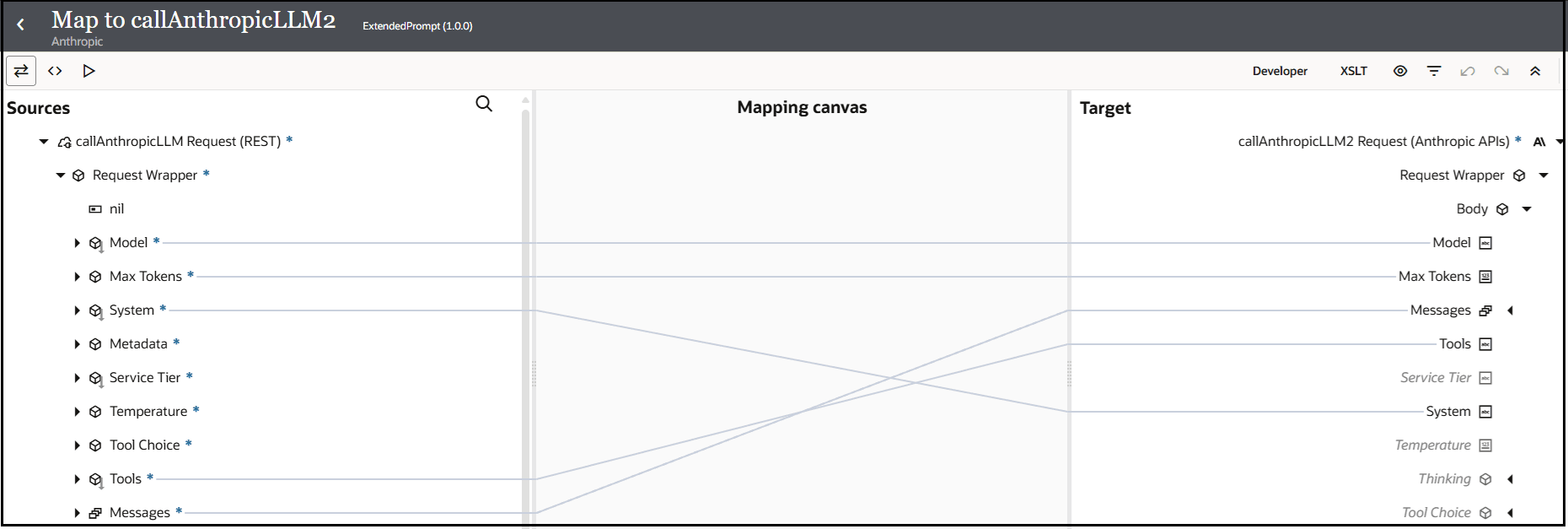Viewport: 1568px width, 529px height.
Task: Expand the Model source node
Action: pyautogui.click(x=77, y=242)
